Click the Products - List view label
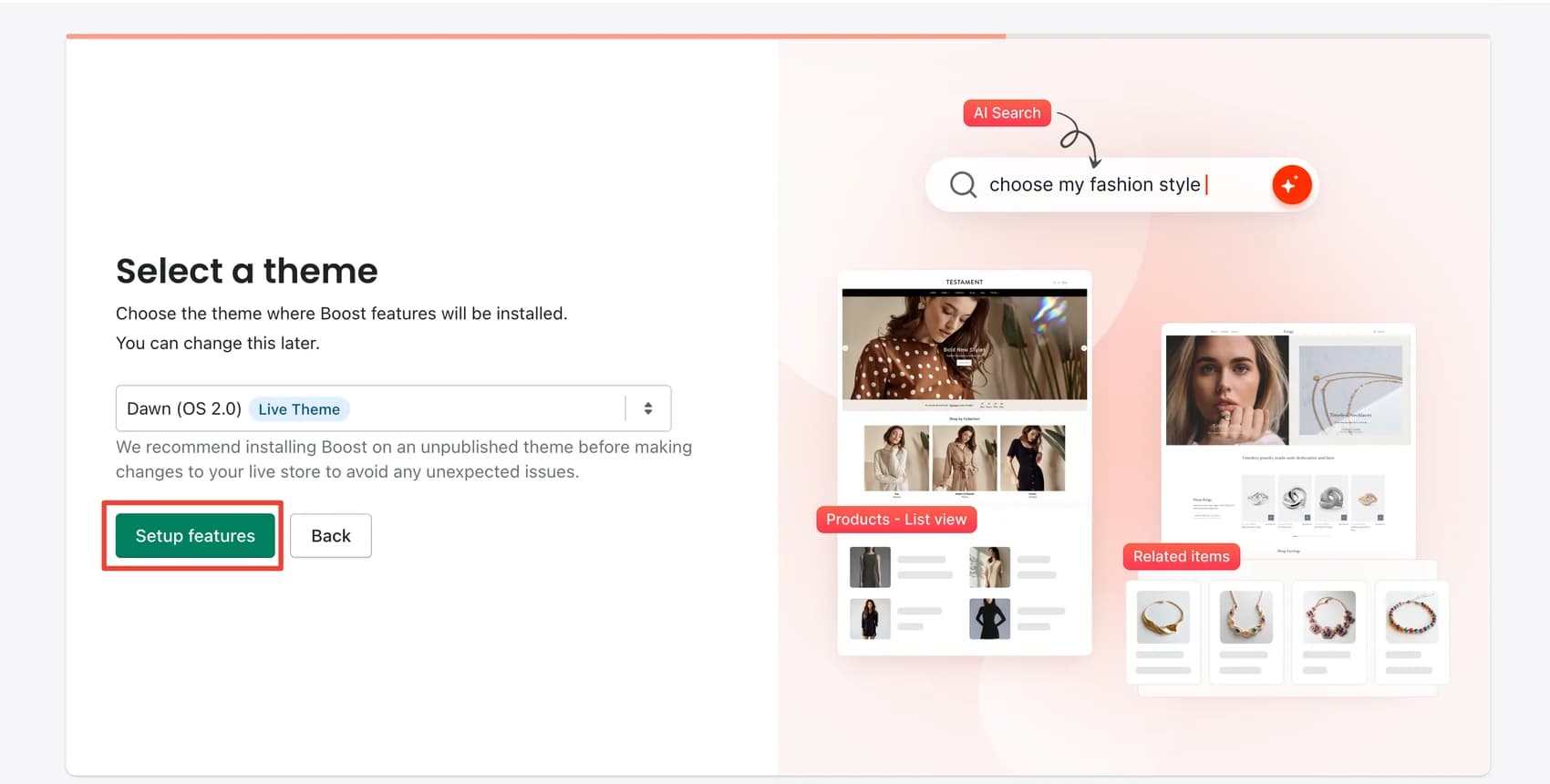The image size is (1550, 784). pyautogui.click(x=896, y=520)
